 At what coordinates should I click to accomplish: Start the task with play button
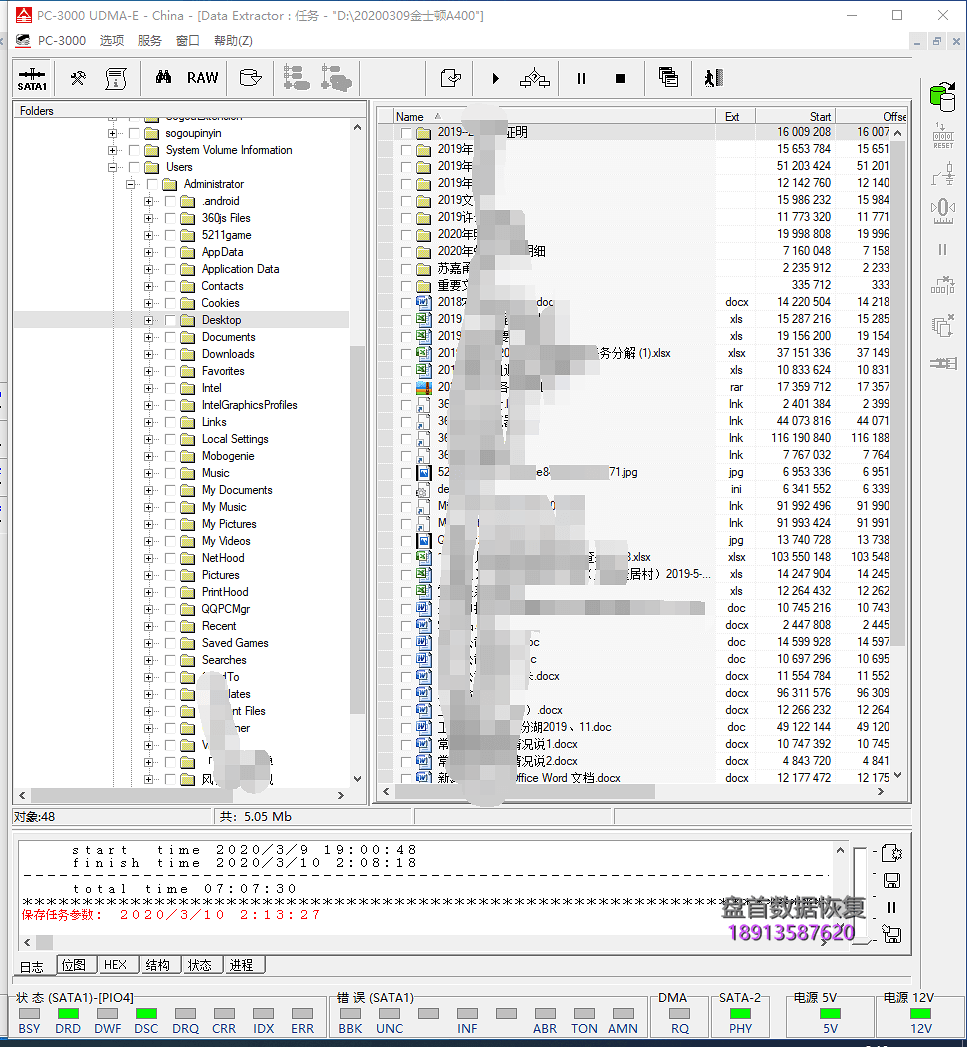tap(496, 79)
